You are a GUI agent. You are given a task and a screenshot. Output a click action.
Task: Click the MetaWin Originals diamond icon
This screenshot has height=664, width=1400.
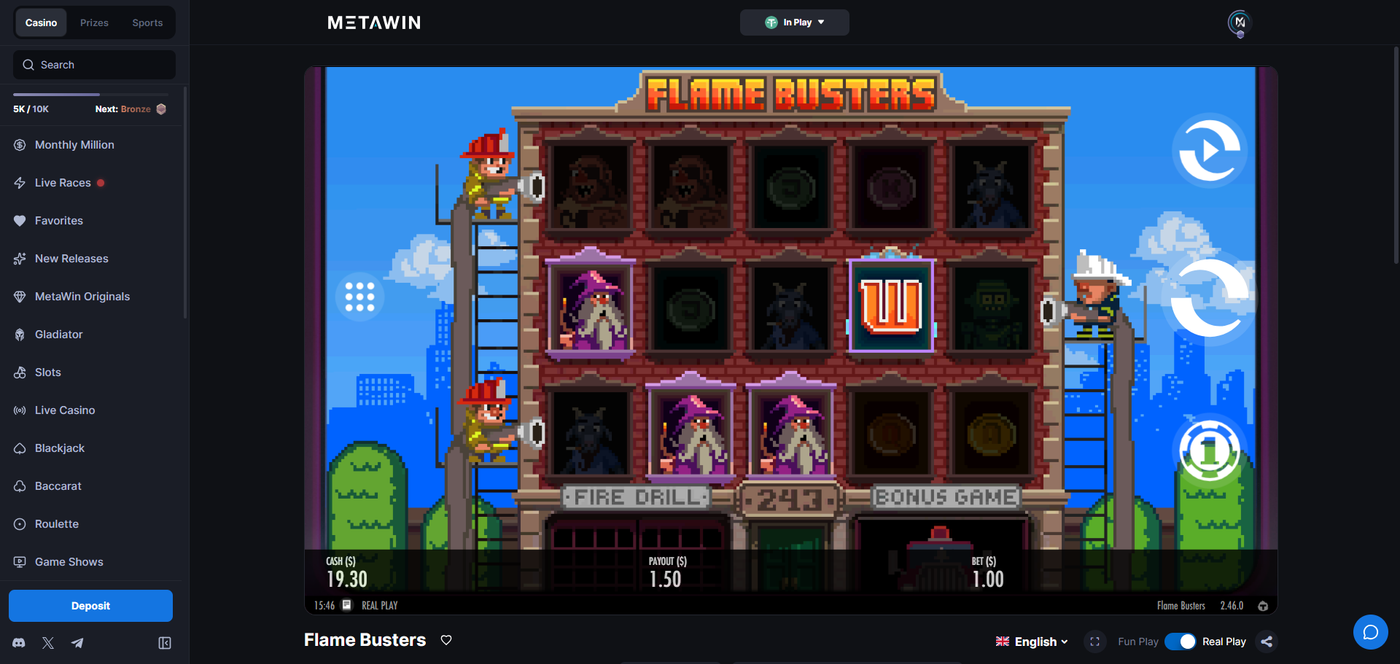tap(19, 297)
